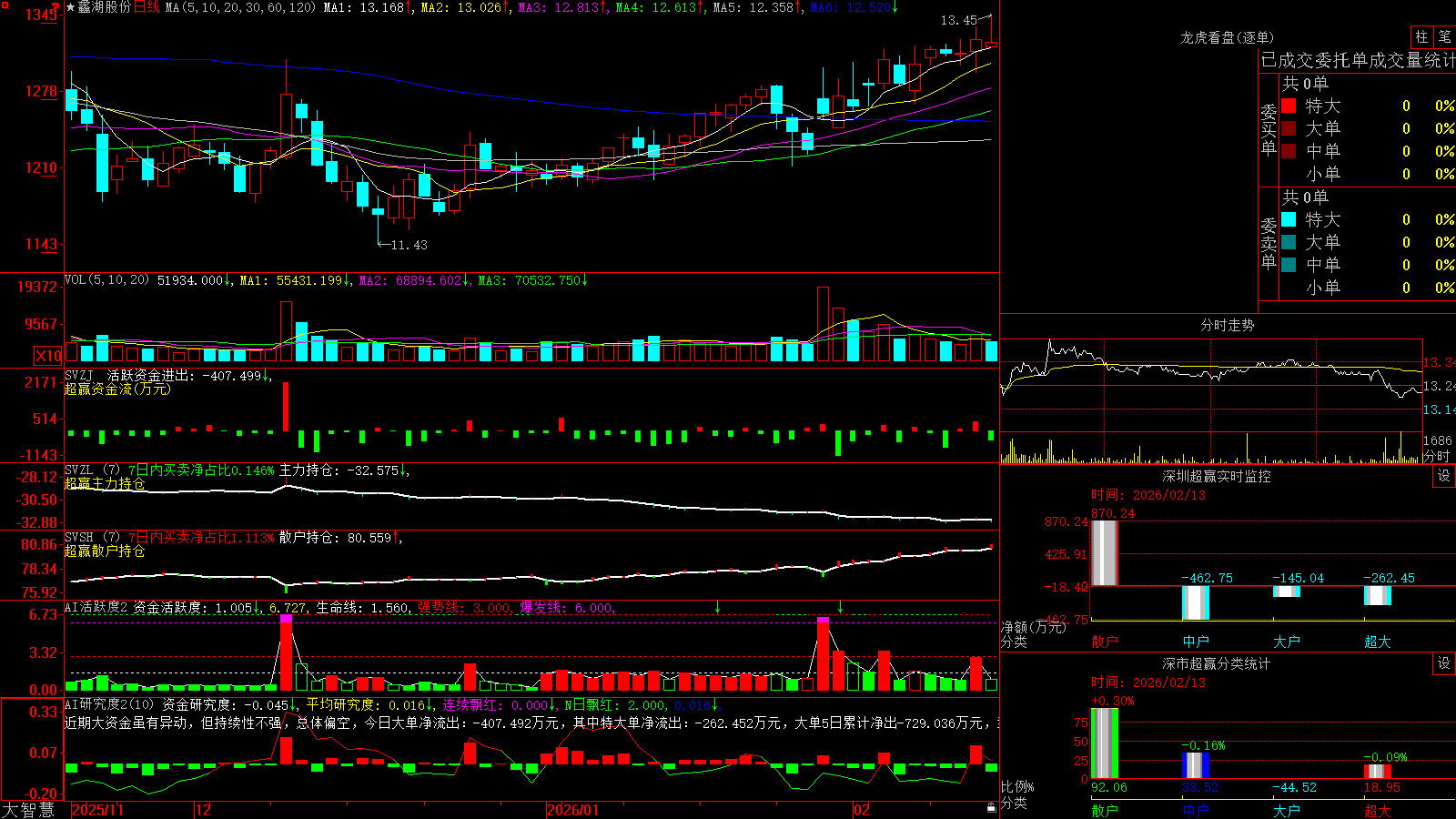
Task: Click the 12 month marker on the time axis
Action: coord(204,810)
